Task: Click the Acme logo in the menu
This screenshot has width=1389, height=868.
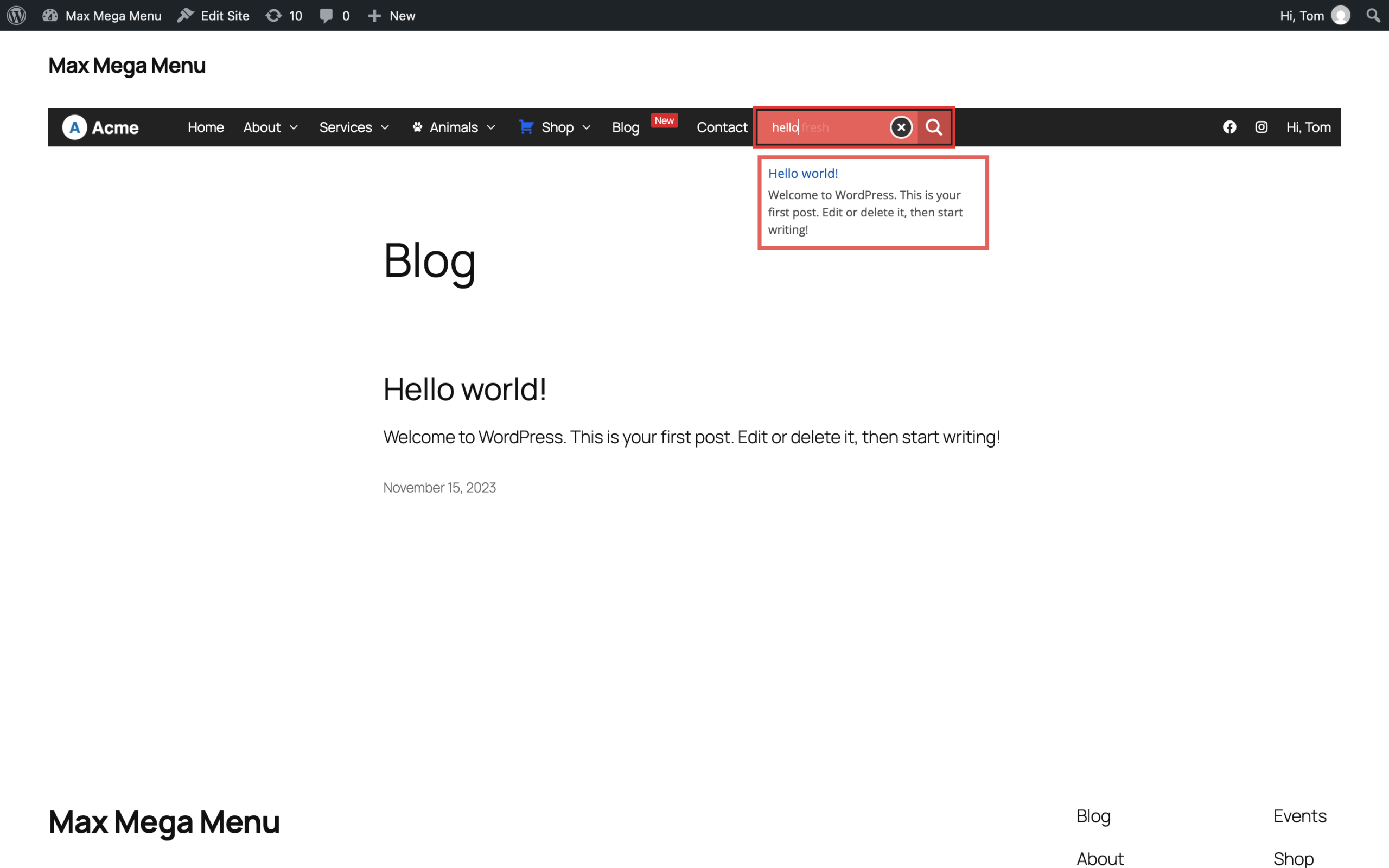Action: tap(101, 127)
